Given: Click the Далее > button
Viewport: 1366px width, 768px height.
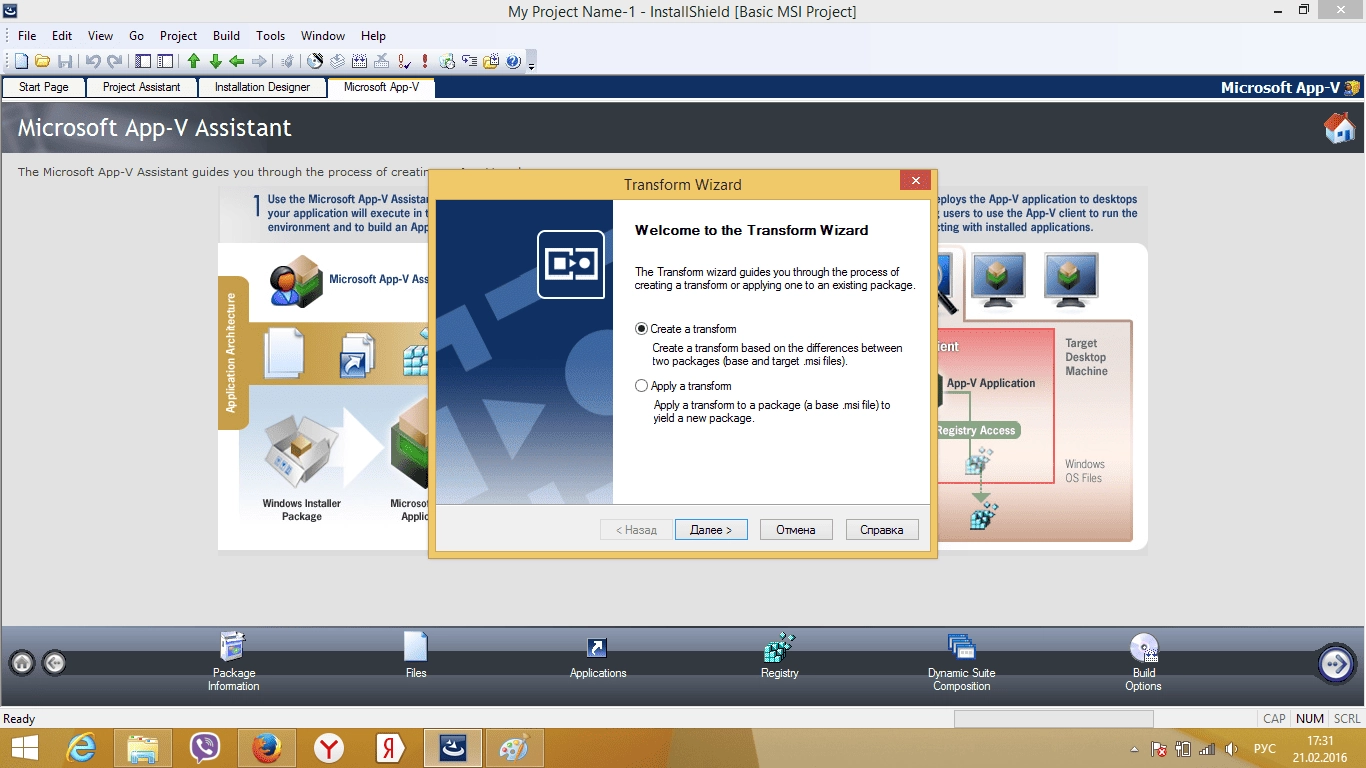Looking at the screenshot, I should pyautogui.click(x=711, y=530).
